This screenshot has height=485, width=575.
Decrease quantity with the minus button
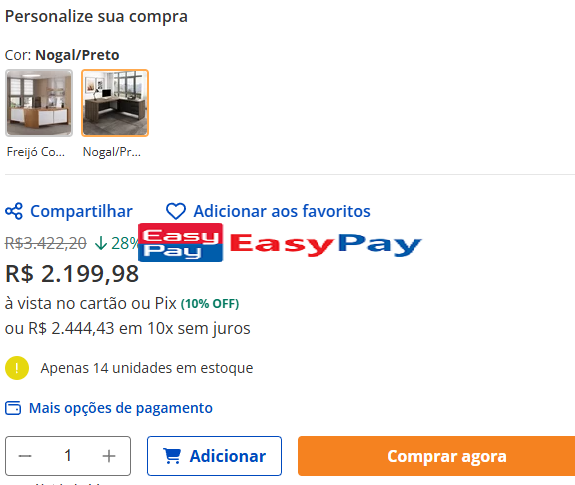[25, 456]
